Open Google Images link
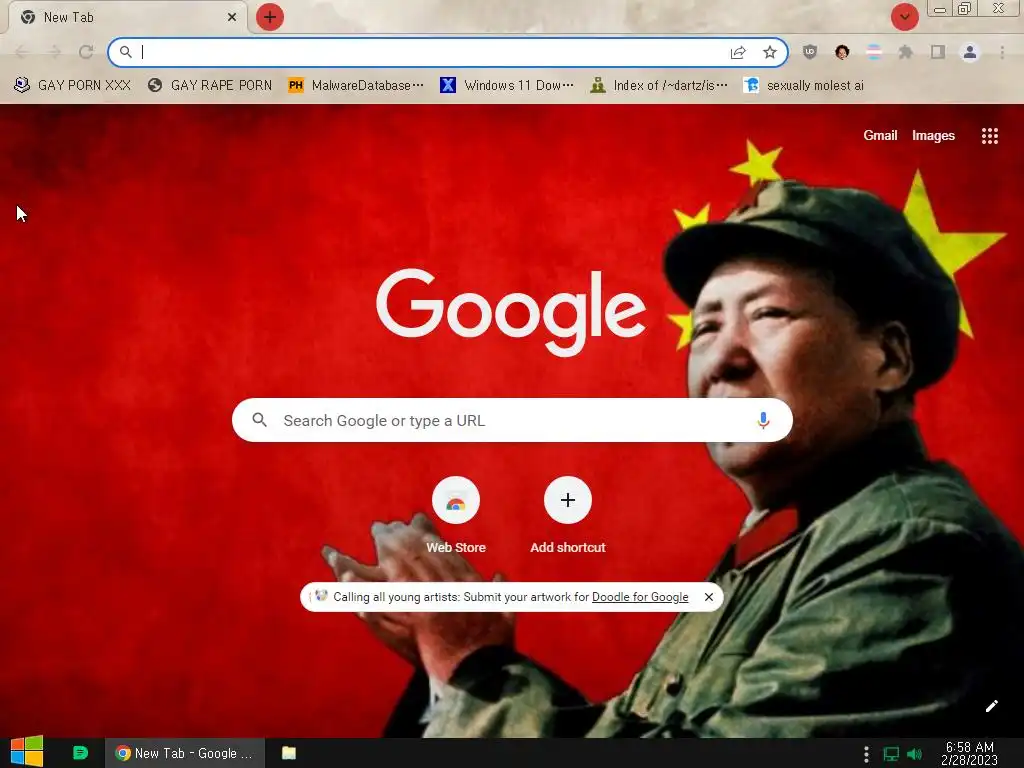This screenshot has width=1024, height=768. pos(933,135)
